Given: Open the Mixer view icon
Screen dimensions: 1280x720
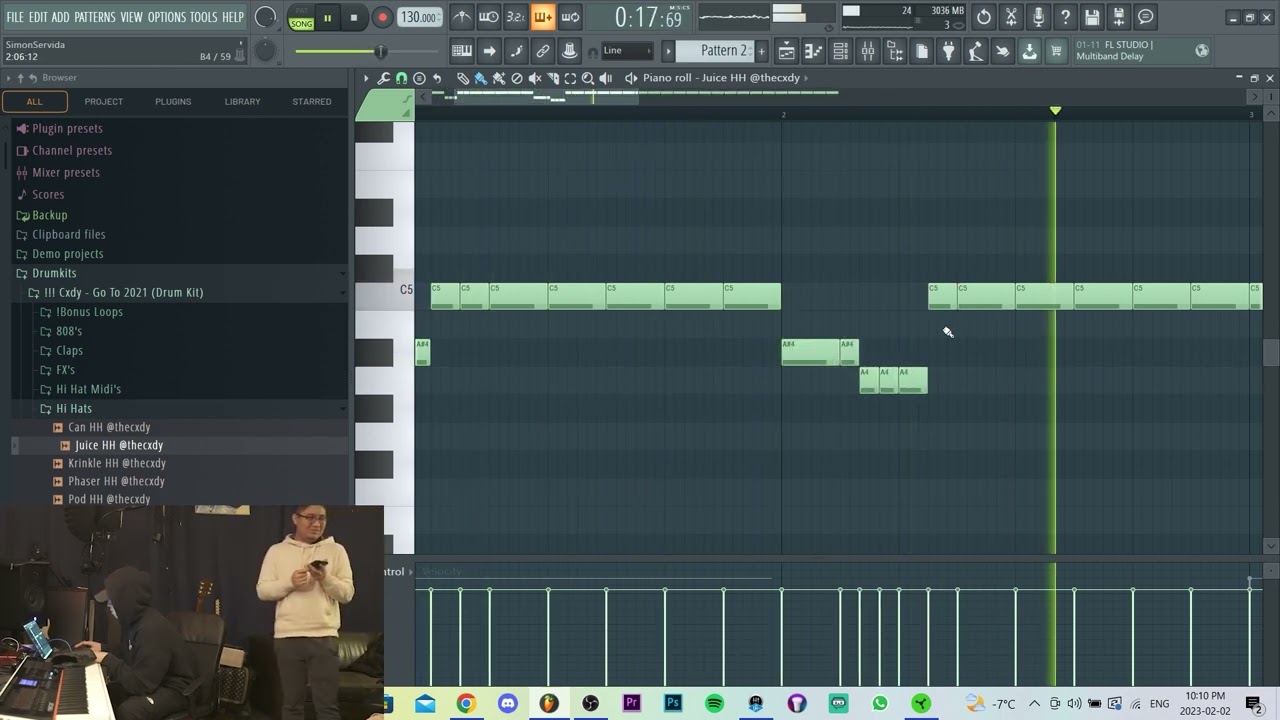Looking at the screenshot, I should coord(868,51).
